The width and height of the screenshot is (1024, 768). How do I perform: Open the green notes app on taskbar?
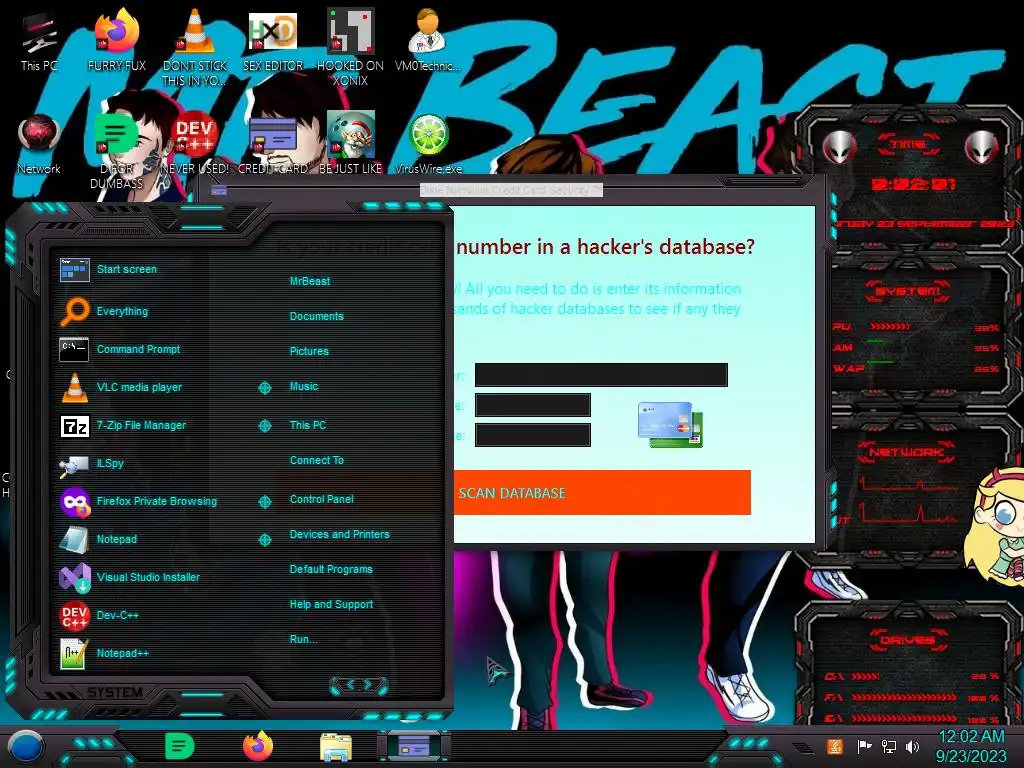pos(180,746)
